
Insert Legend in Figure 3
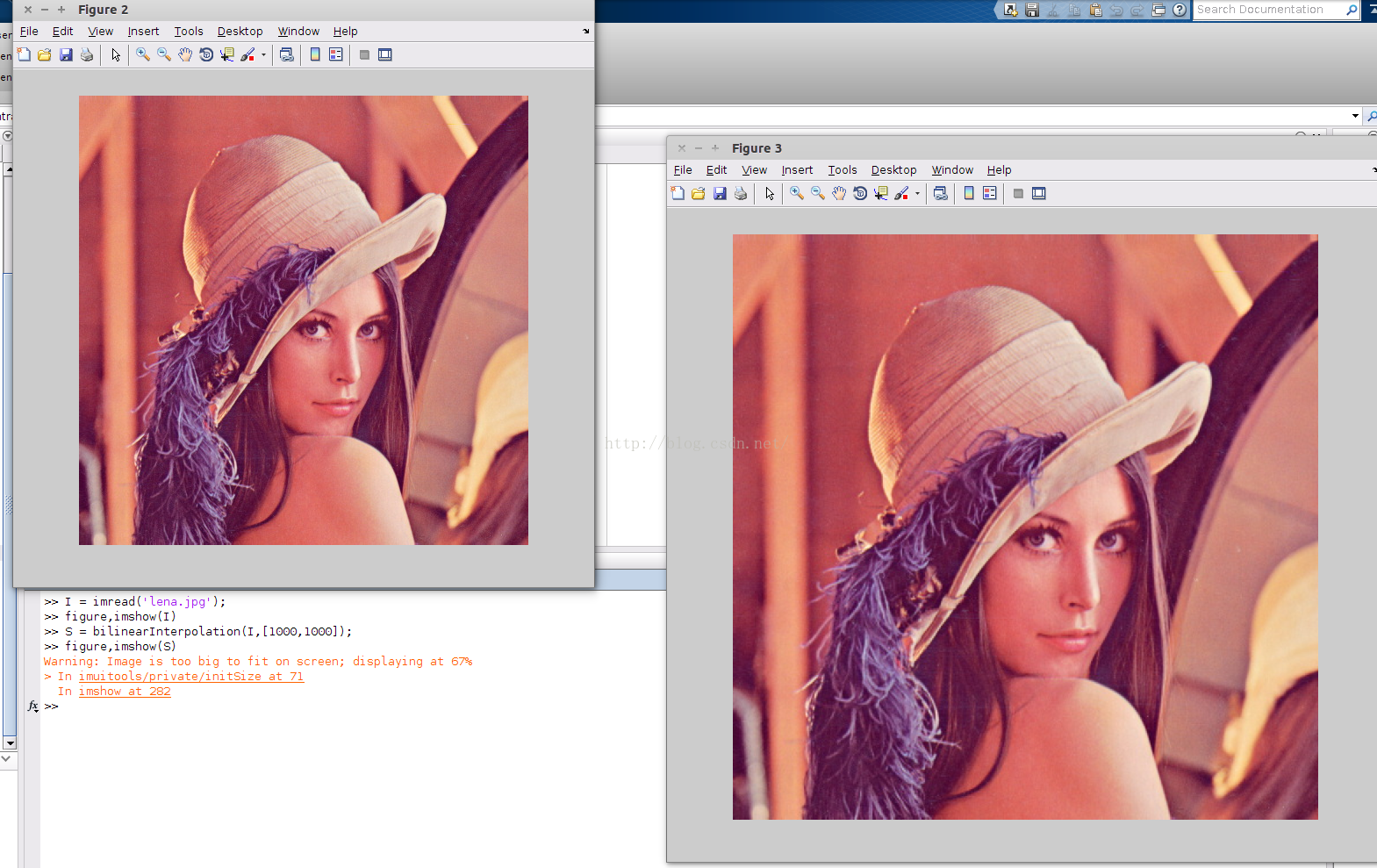990,193
